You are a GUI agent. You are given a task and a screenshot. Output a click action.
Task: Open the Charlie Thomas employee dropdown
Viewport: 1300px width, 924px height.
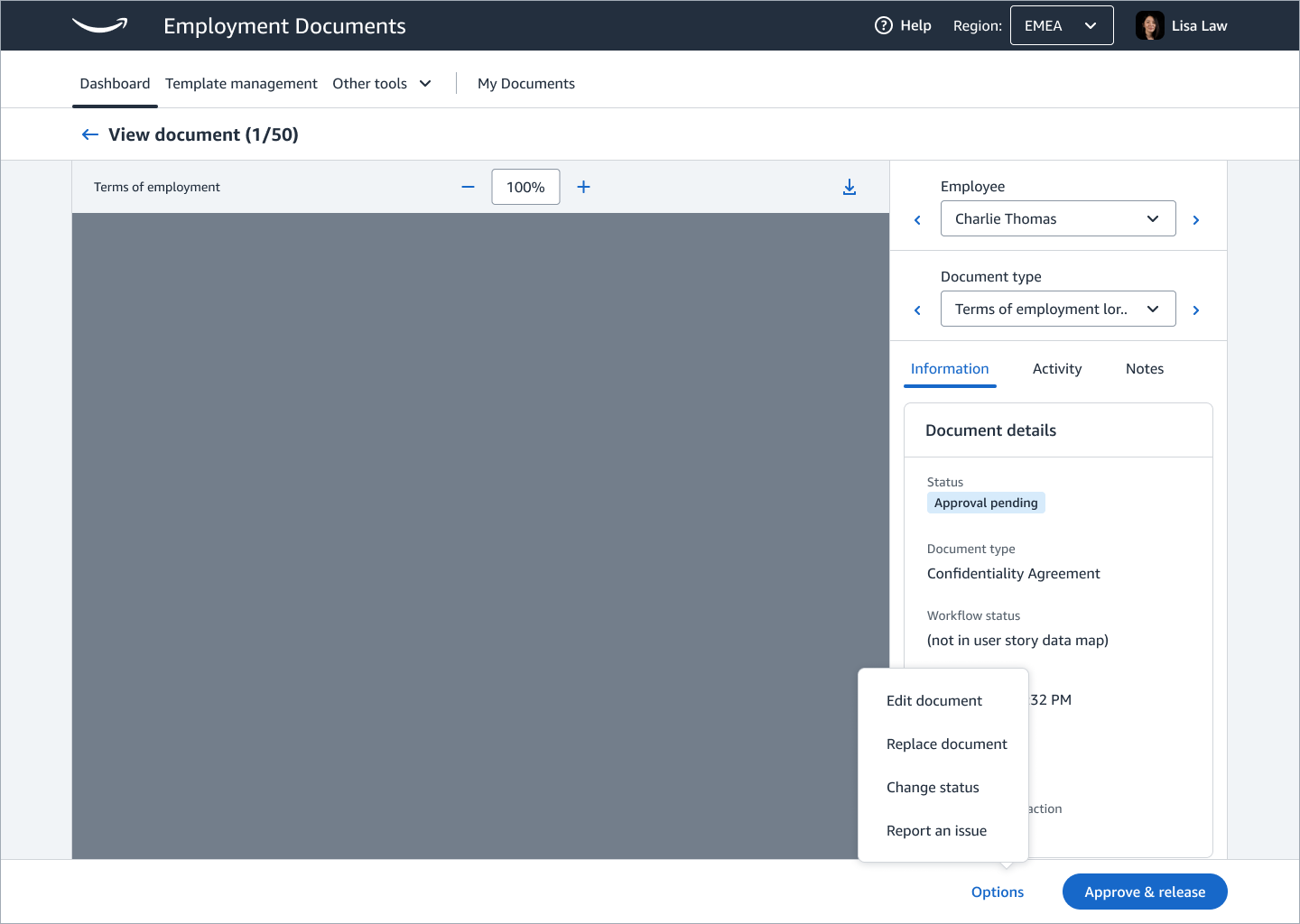[1058, 218]
